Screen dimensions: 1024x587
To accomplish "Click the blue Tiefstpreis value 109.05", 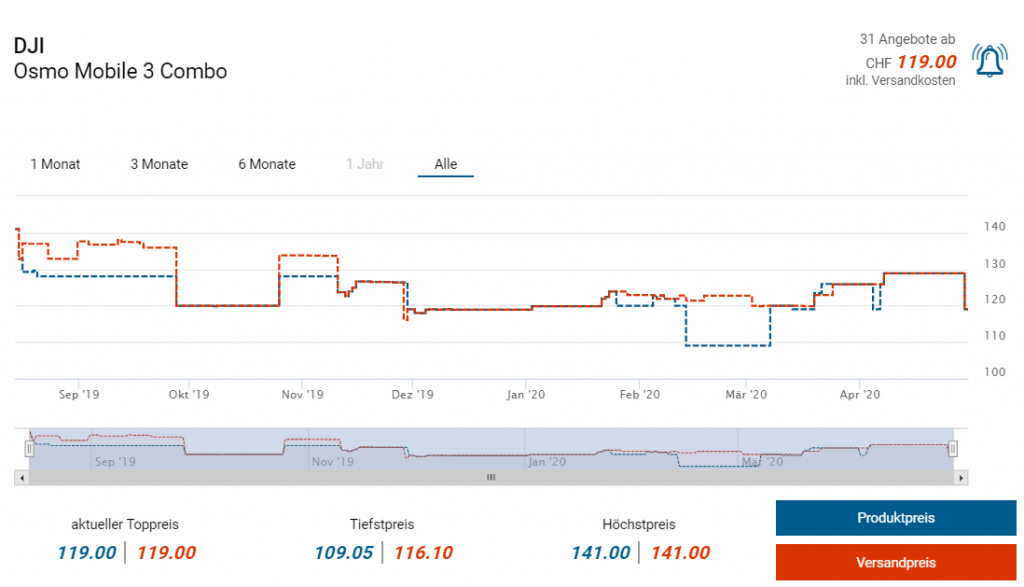I will click(x=343, y=553).
